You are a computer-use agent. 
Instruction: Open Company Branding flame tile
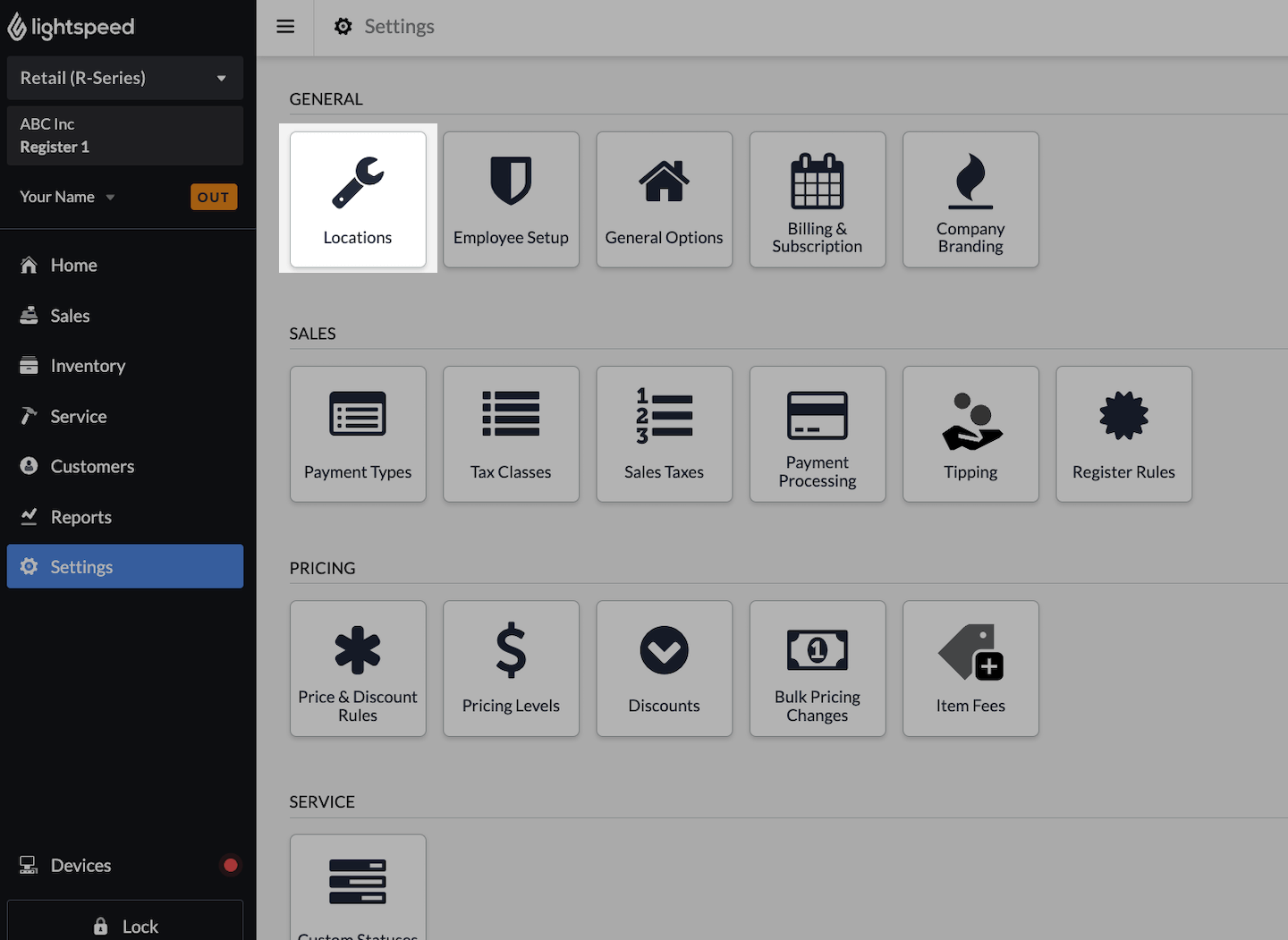970,199
